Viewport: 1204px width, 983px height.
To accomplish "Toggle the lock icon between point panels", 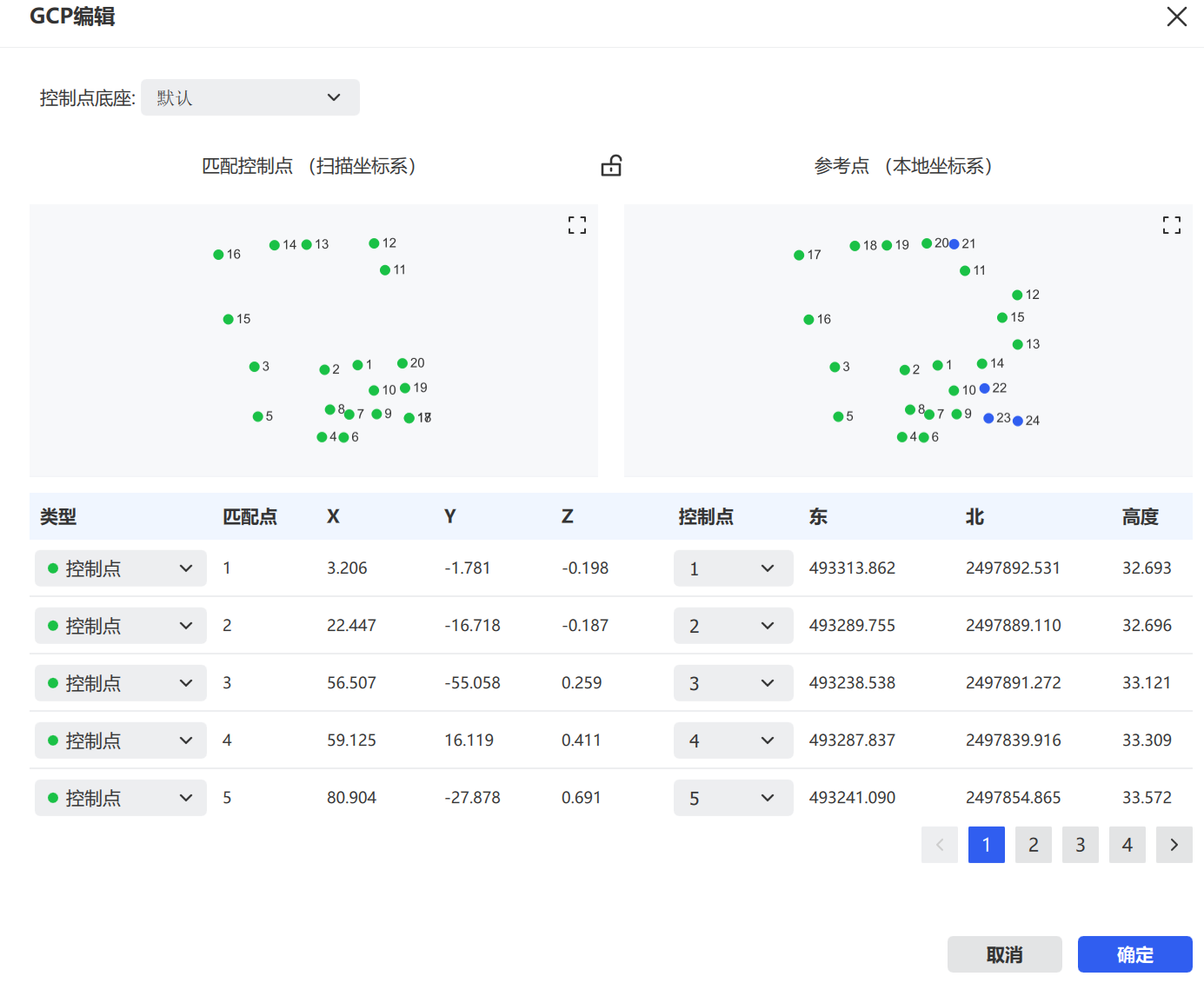I will pyautogui.click(x=611, y=165).
